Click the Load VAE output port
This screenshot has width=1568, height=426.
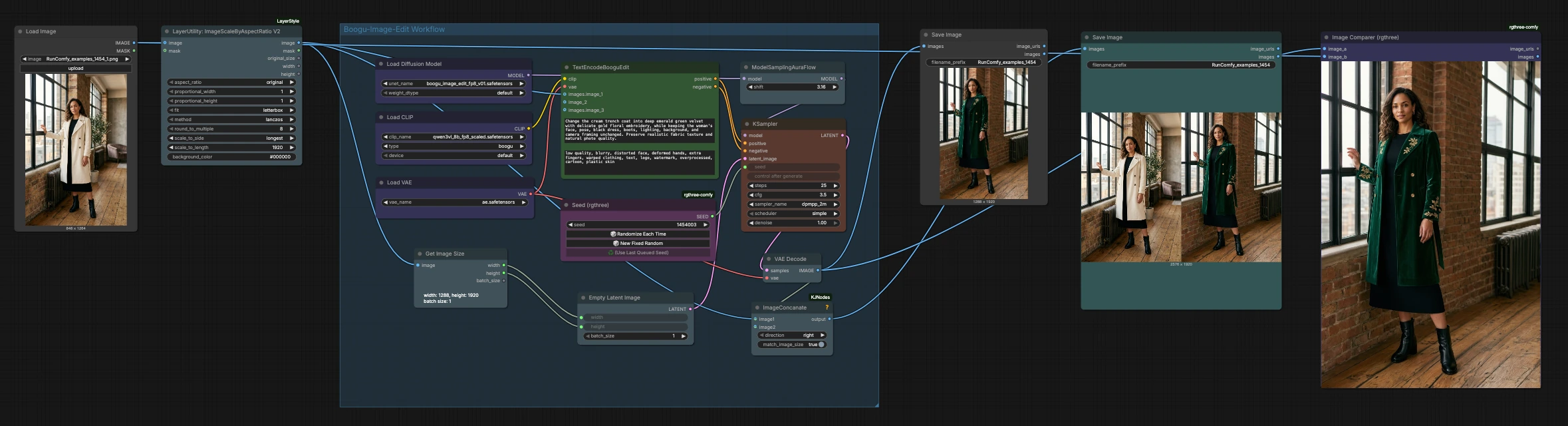(531, 194)
